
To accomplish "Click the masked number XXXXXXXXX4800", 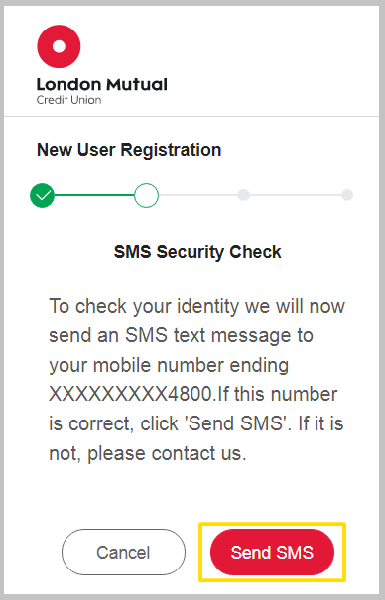I will pos(131,394).
